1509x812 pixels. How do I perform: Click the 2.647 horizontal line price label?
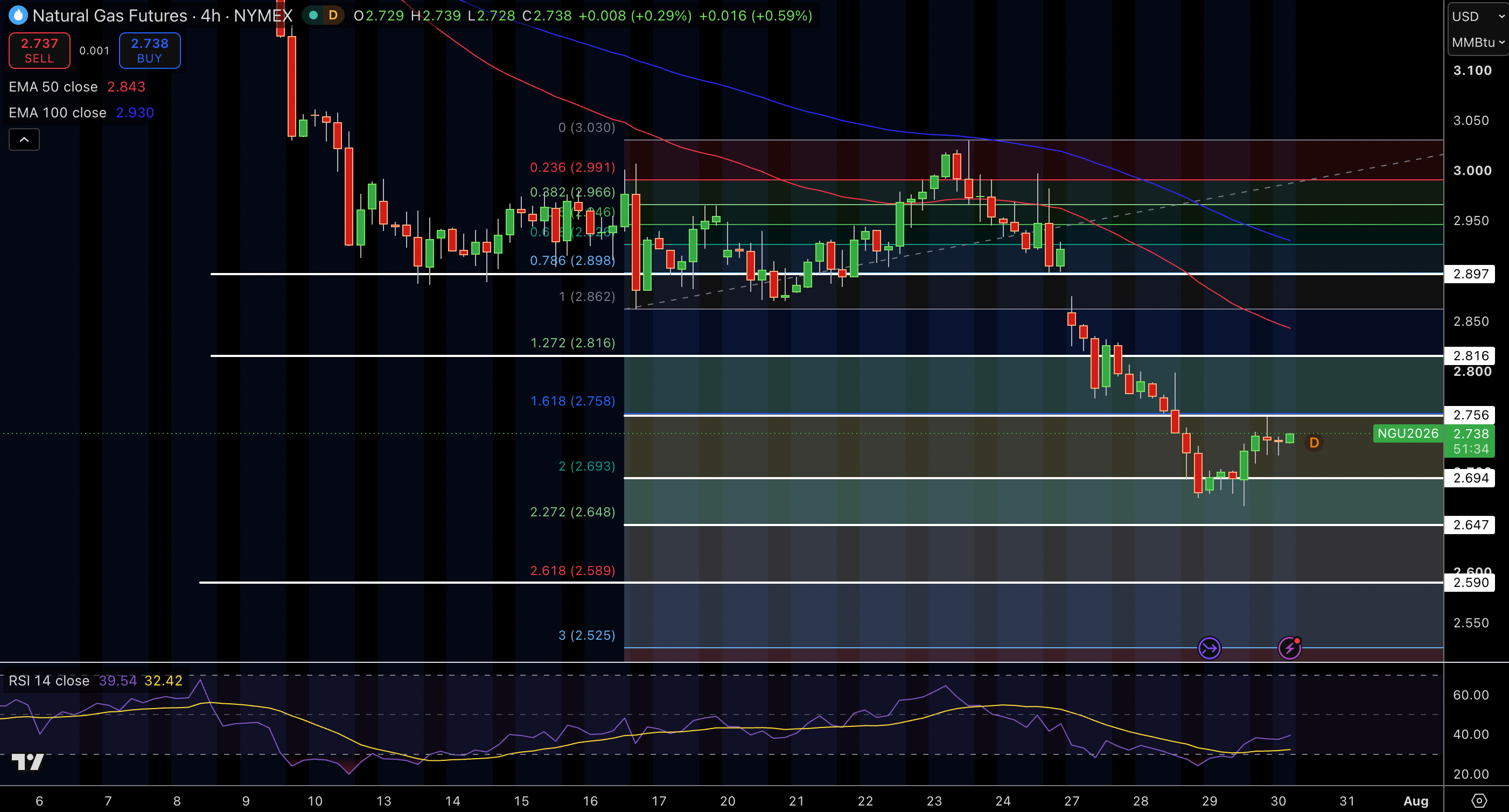pyautogui.click(x=1470, y=525)
